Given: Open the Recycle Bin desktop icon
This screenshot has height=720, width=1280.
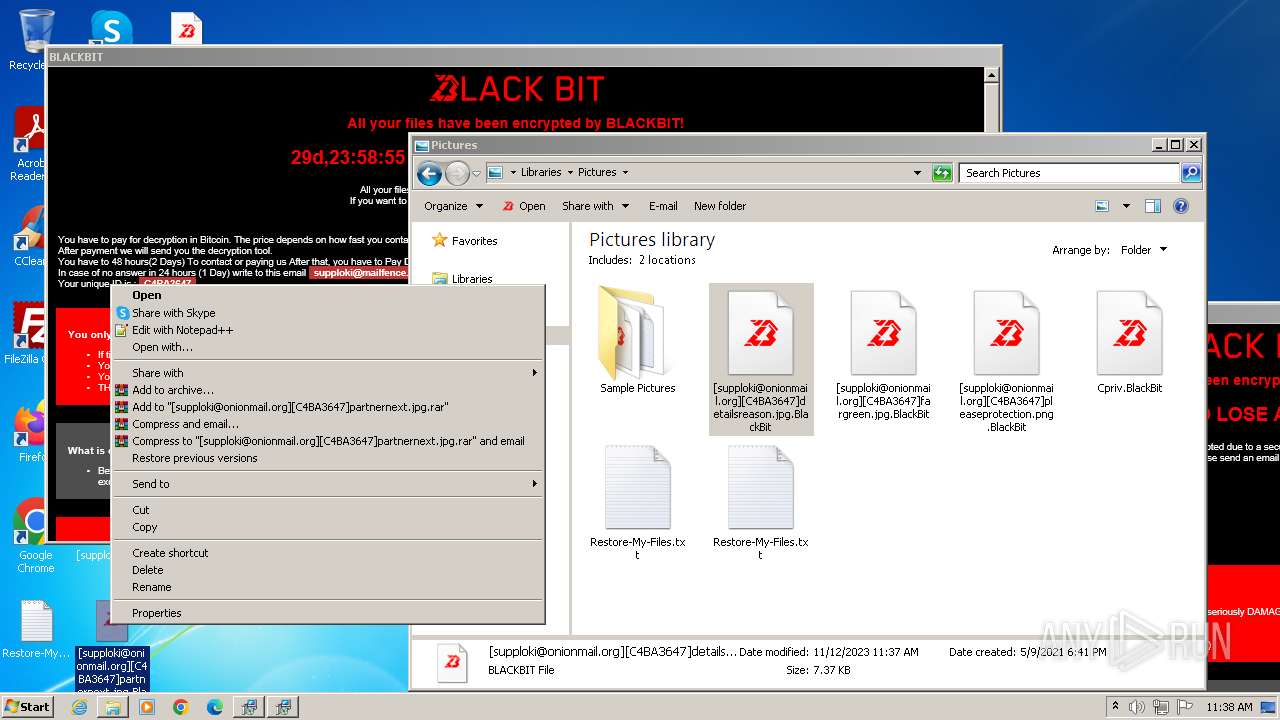Looking at the screenshot, I should click(36, 40).
